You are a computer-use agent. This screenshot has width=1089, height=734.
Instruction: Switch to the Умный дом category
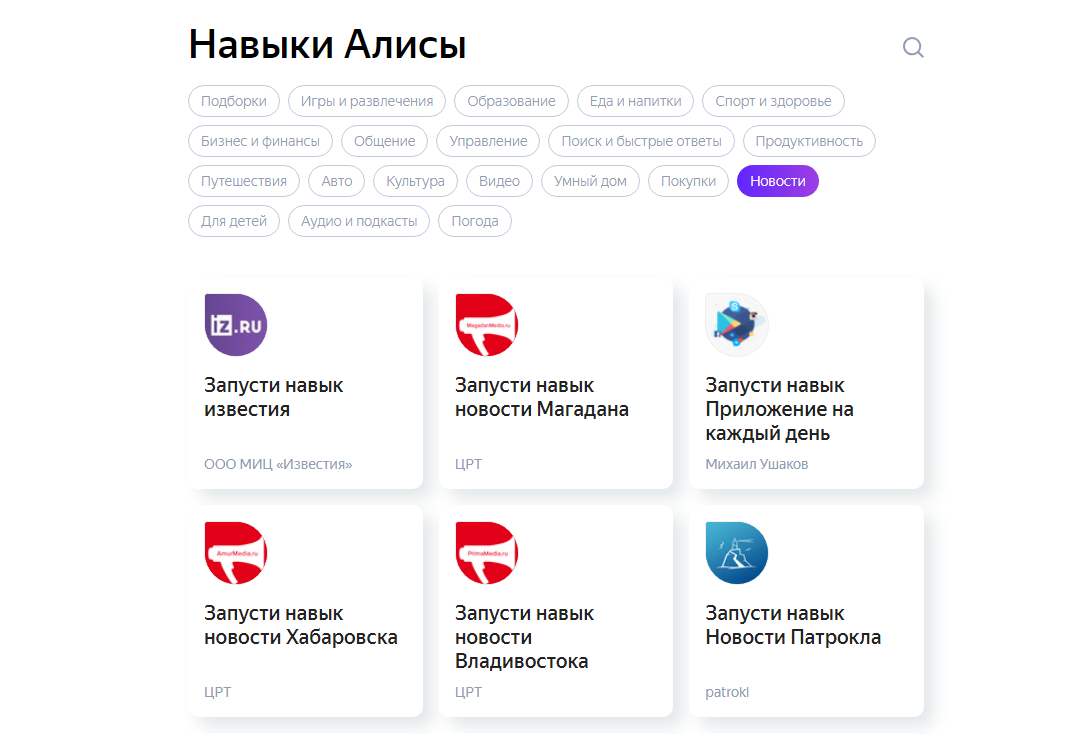(590, 181)
